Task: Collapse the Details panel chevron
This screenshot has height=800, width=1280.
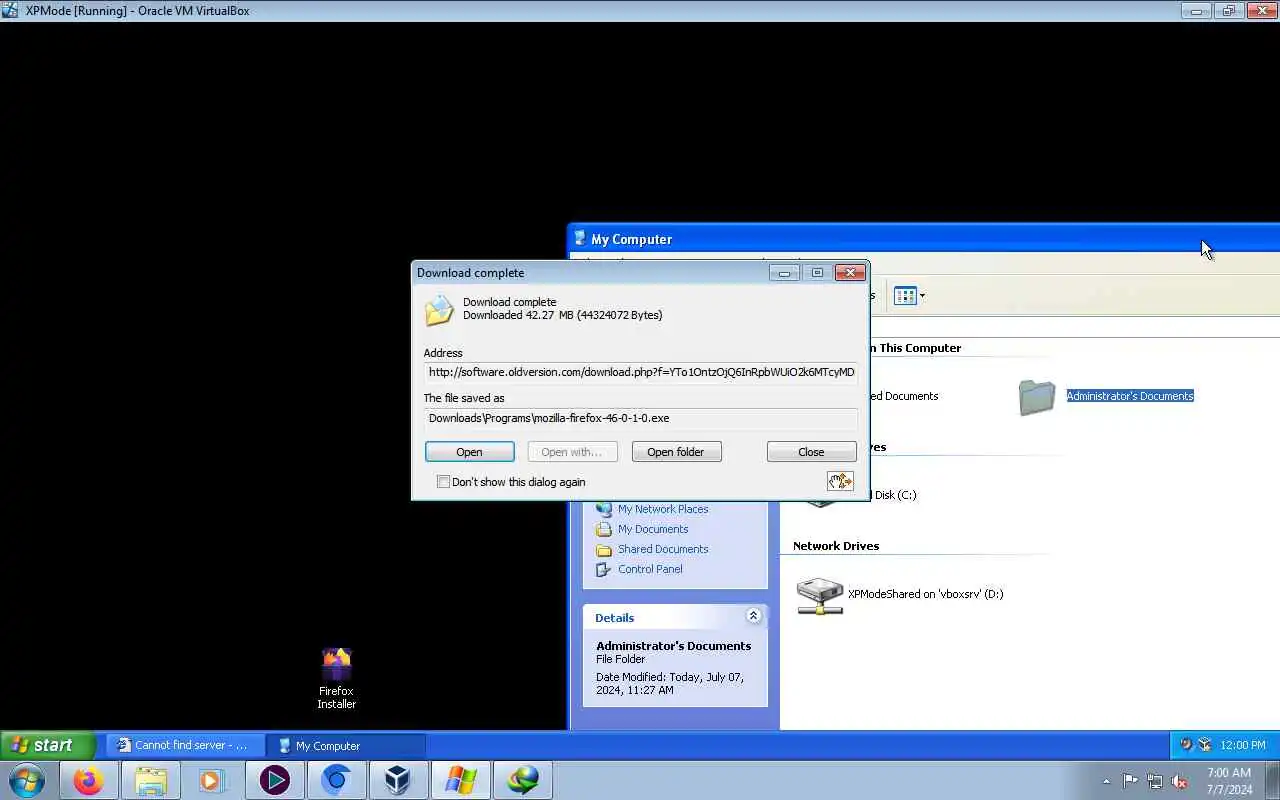Action: coord(753,616)
